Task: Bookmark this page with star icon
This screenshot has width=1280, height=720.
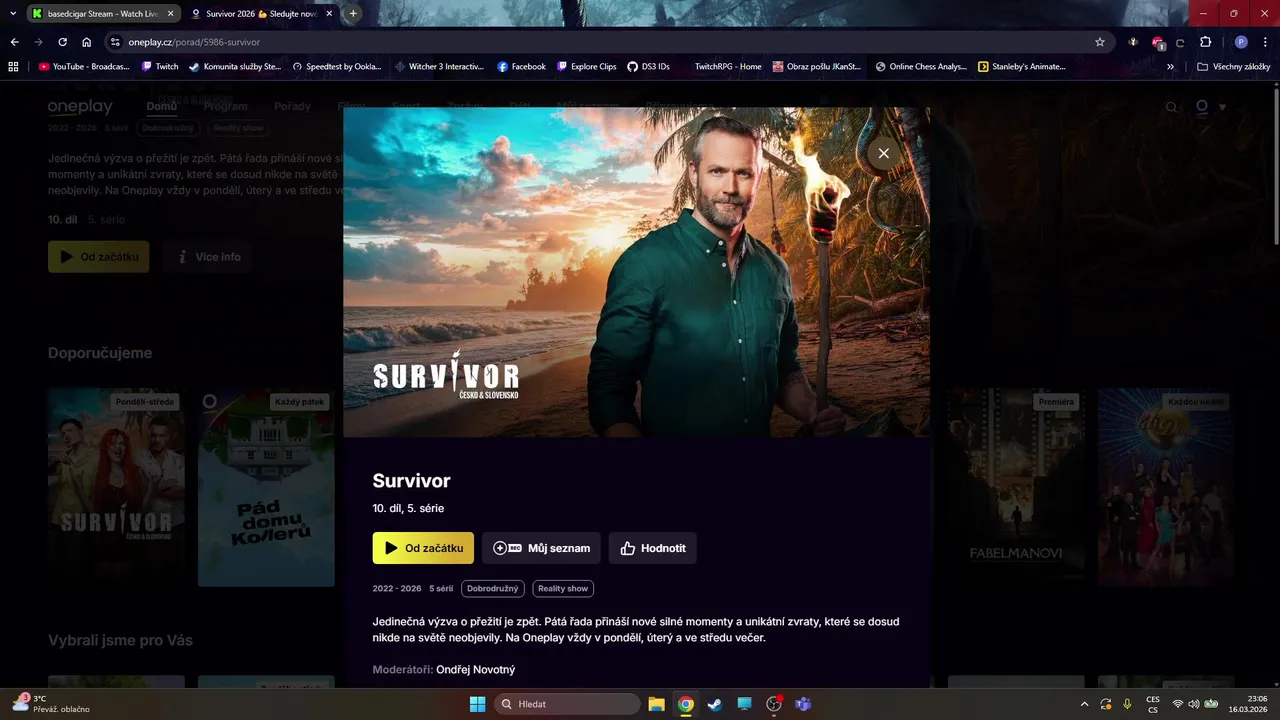Action: [x=1100, y=42]
